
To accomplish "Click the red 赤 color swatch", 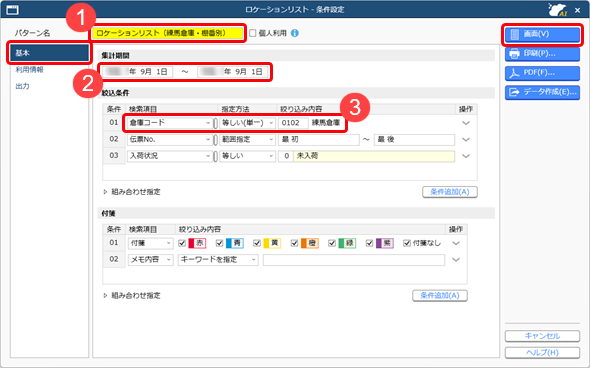I will (197, 243).
